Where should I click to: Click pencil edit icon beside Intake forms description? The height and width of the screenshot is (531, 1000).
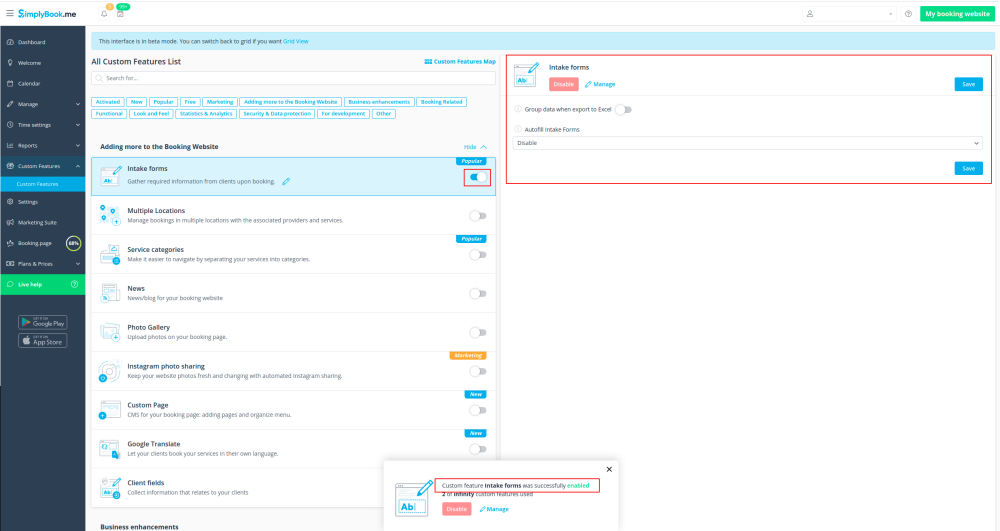tap(286, 181)
